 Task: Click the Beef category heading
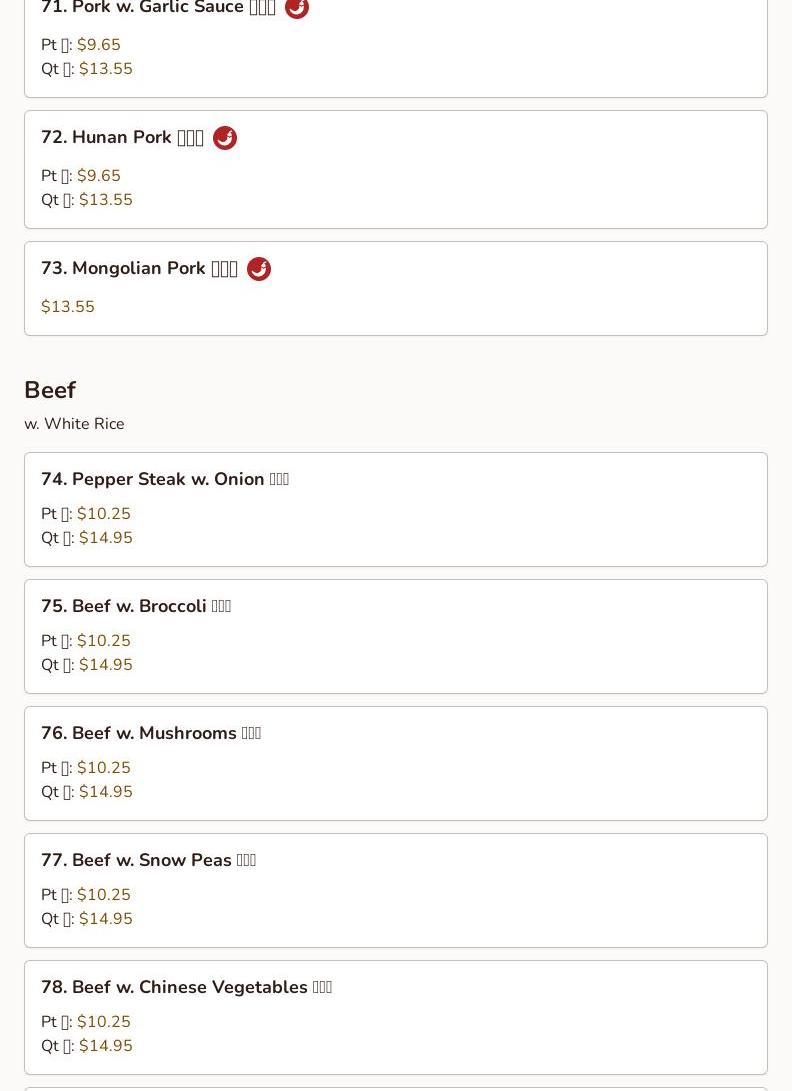coord(50,390)
